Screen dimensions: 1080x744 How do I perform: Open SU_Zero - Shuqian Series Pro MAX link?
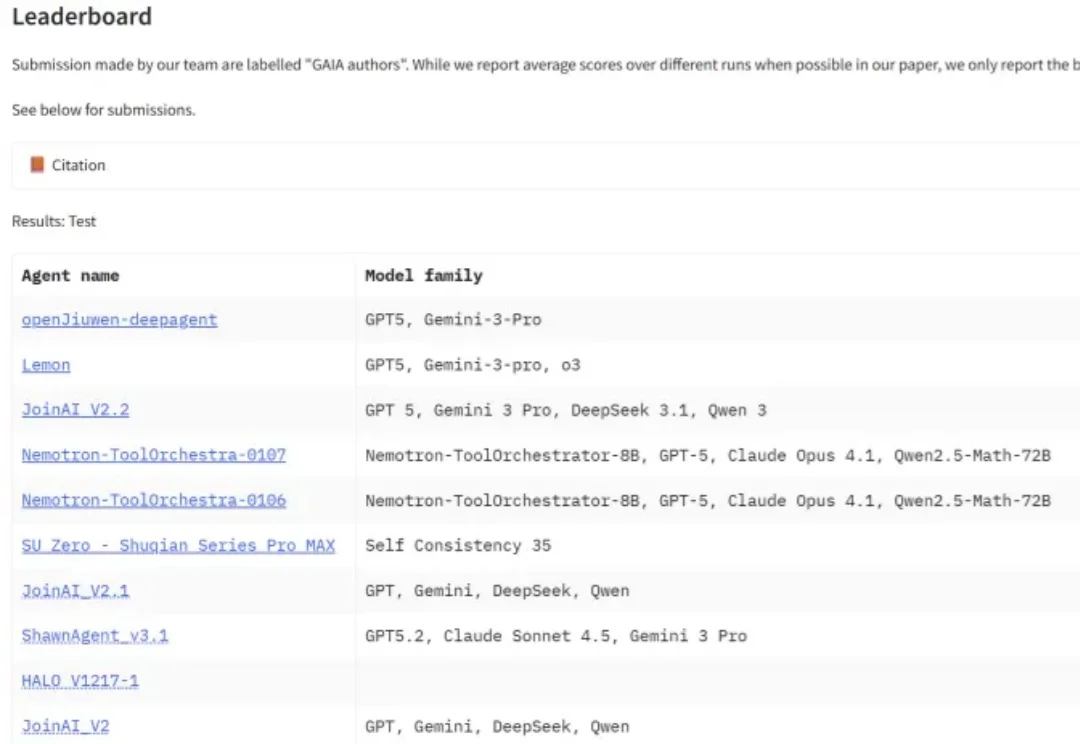[x=178, y=546]
